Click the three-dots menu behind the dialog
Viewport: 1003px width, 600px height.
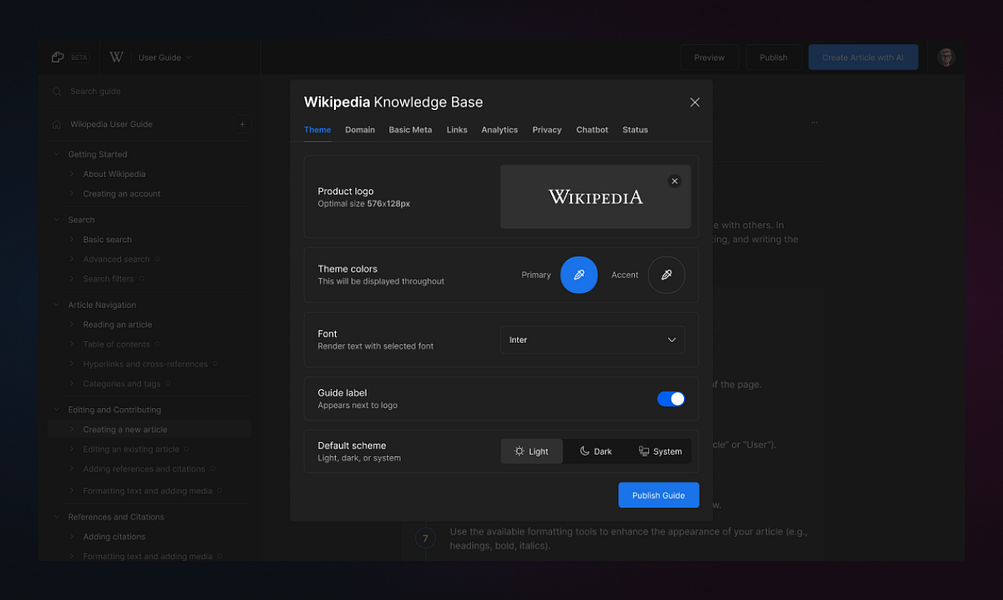coord(814,122)
